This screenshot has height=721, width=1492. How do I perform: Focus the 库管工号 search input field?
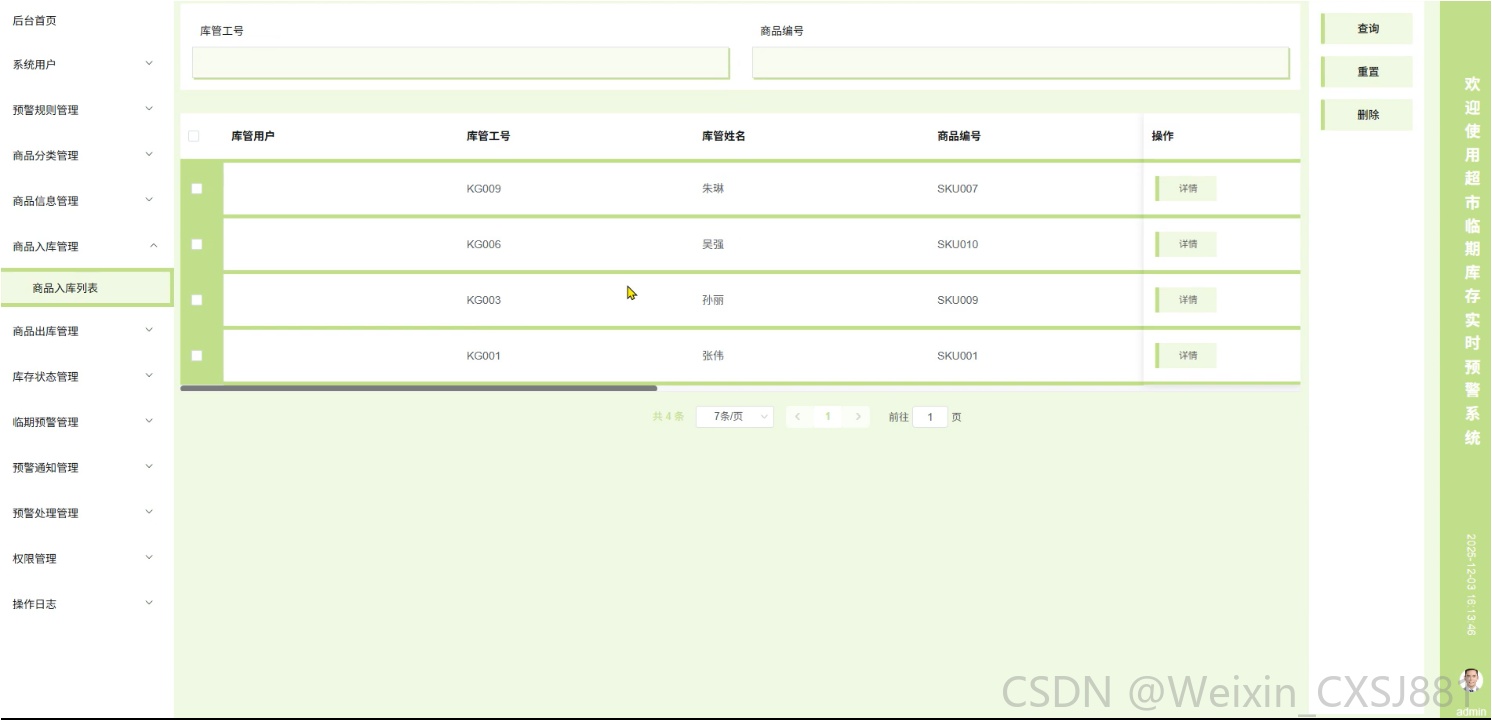coord(461,63)
